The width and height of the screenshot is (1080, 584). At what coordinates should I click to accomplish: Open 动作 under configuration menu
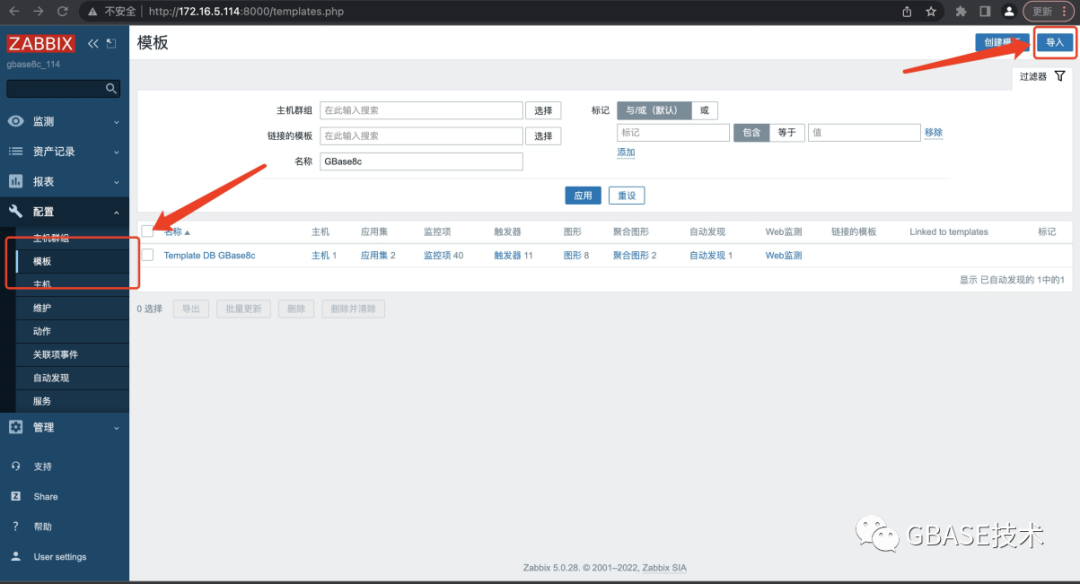tap(42, 331)
